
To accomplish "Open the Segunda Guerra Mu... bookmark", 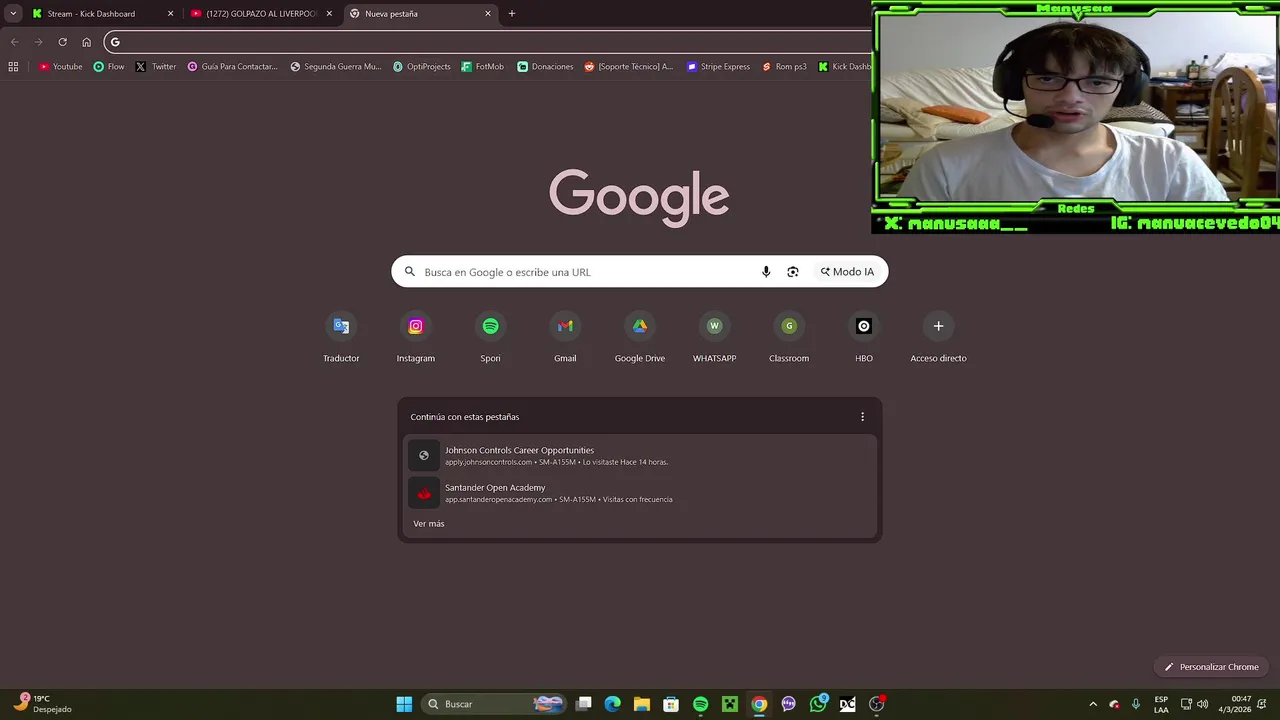I will pos(336,67).
